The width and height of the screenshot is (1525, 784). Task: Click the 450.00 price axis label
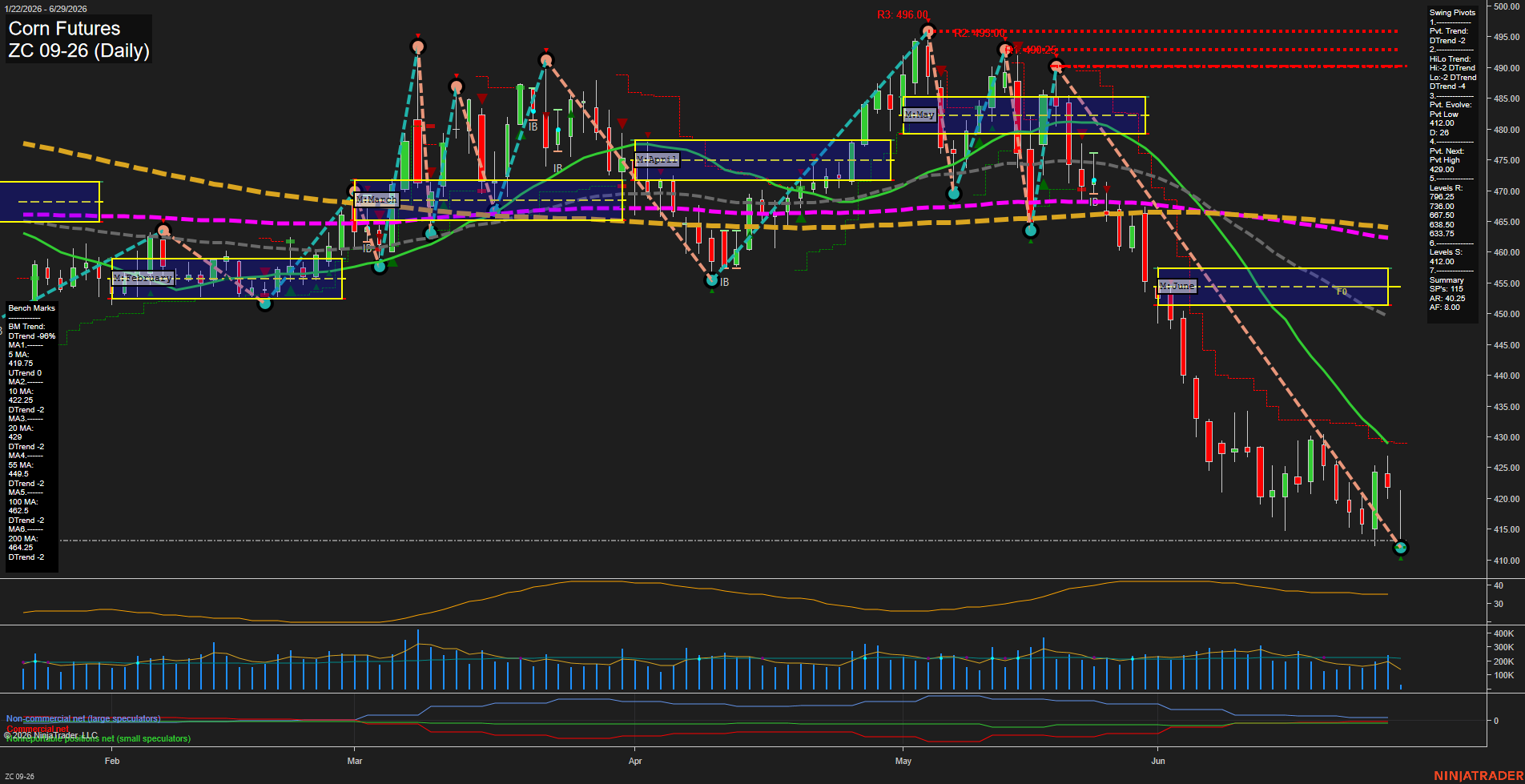coord(1506,314)
